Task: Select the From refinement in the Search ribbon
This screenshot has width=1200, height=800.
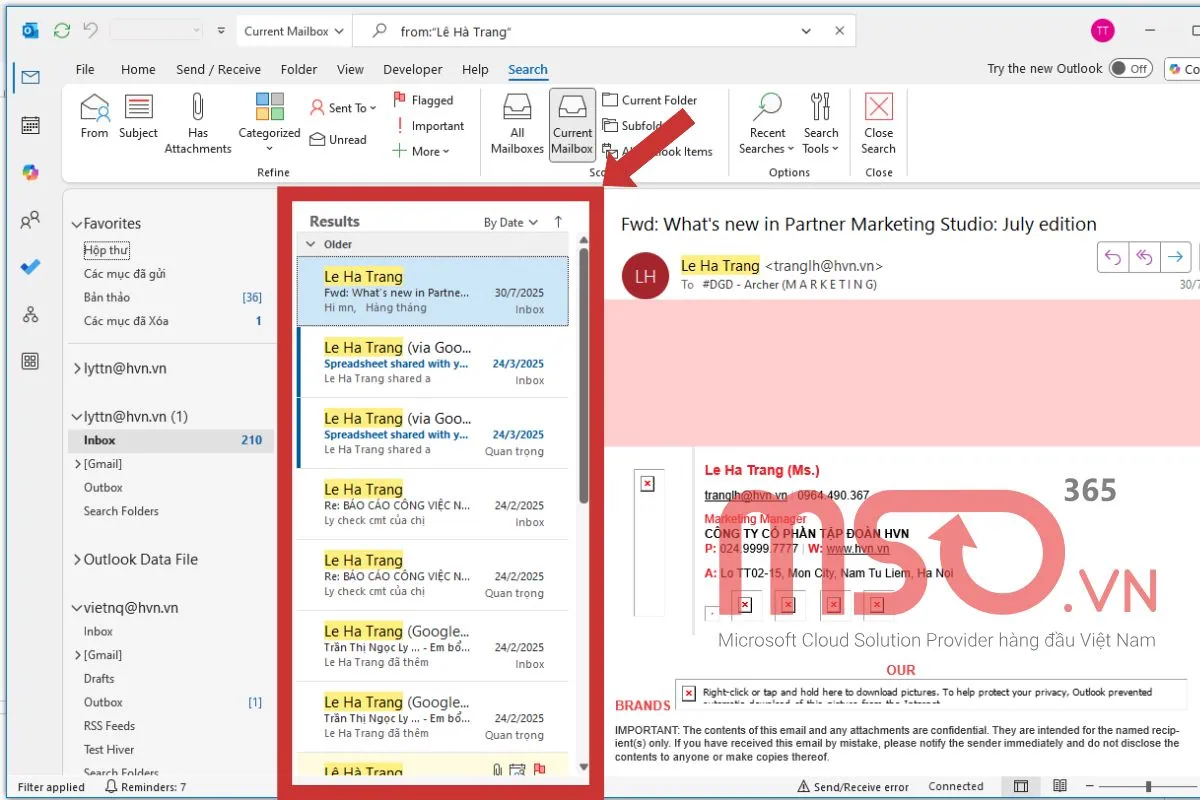Action: click(x=93, y=122)
